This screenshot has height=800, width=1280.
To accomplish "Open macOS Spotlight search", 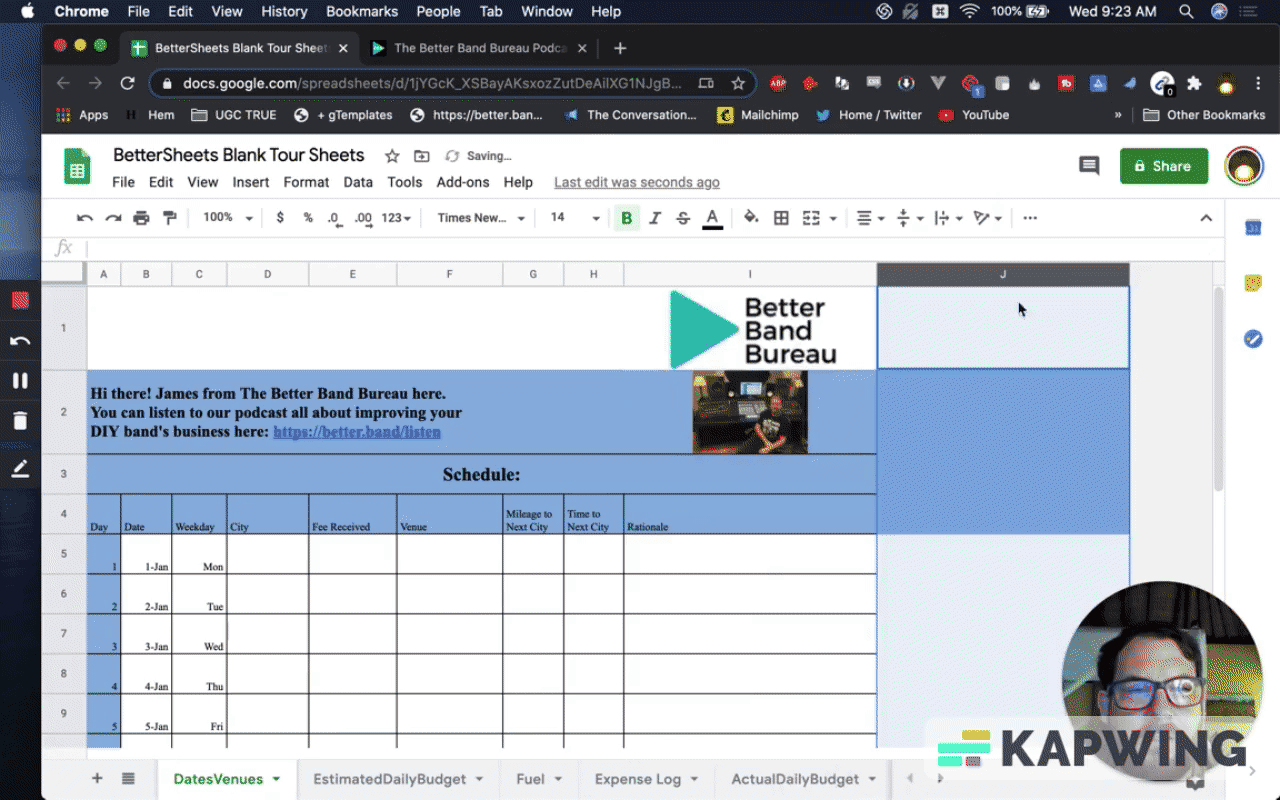I will click(x=1186, y=12).
